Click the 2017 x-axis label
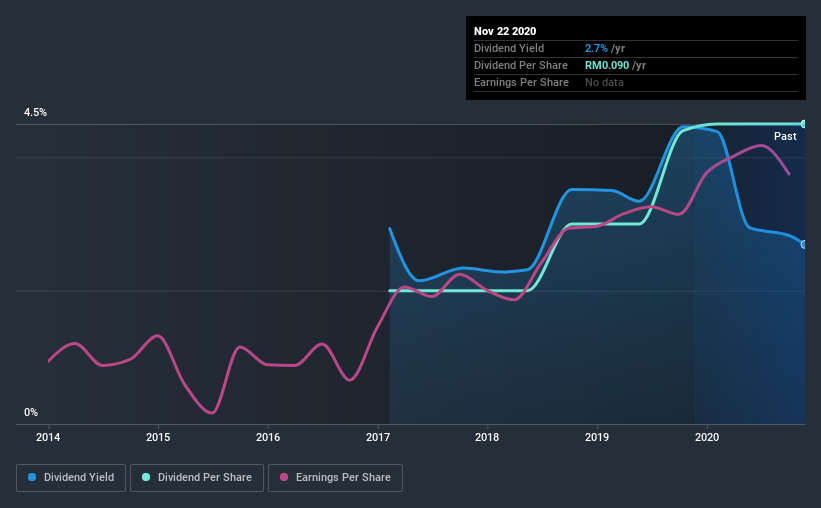821x508 pixels. click(x=378, y=437)
